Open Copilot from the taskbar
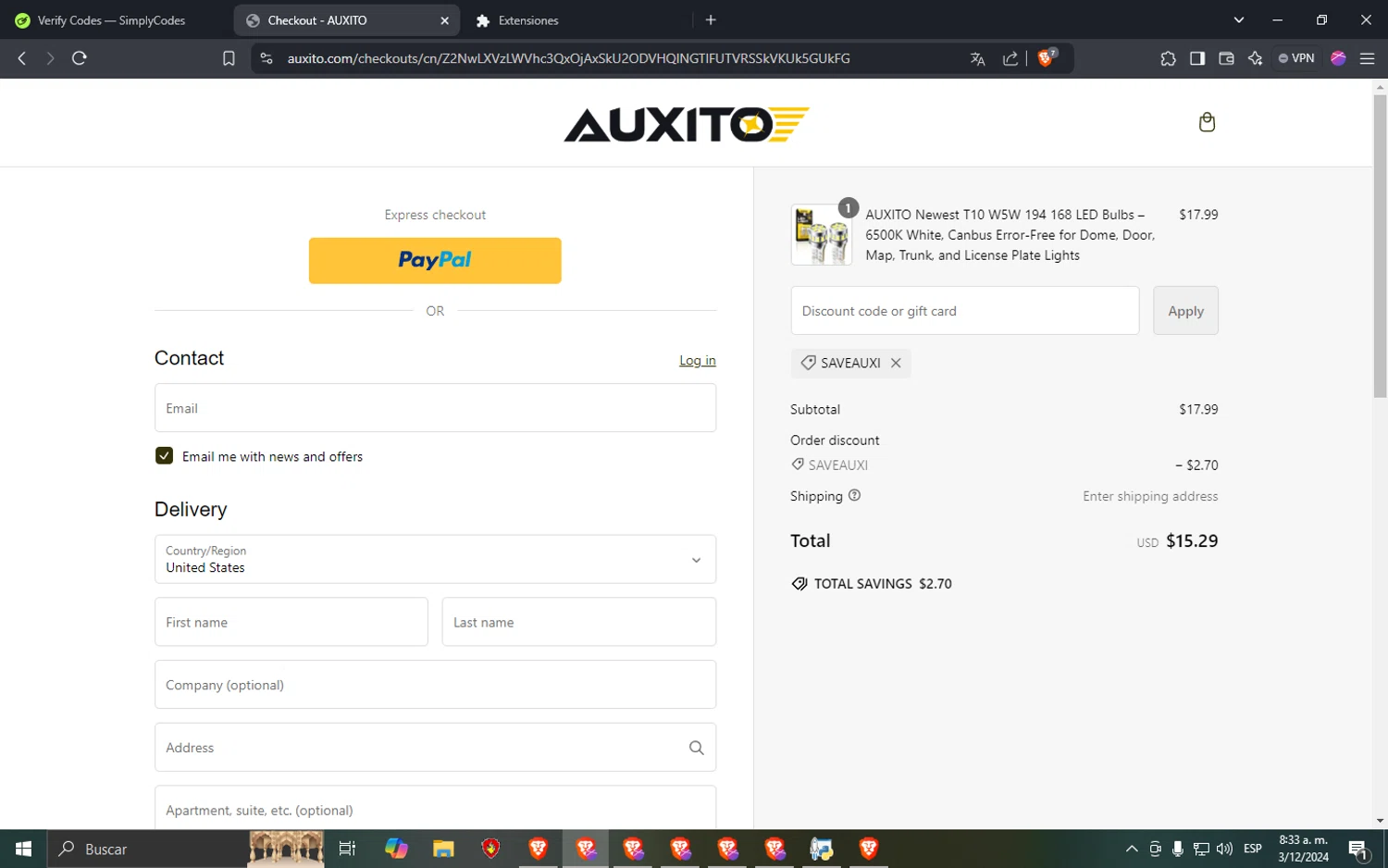Screen dimensions: 1388x868 pyautogui.click(x=396, y=849)
